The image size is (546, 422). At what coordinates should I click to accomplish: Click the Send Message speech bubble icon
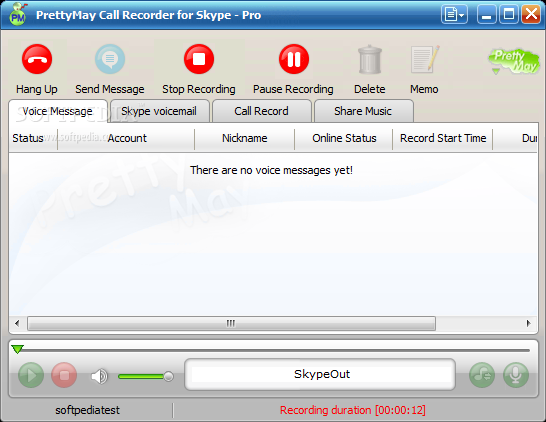[x=110, y=59]
